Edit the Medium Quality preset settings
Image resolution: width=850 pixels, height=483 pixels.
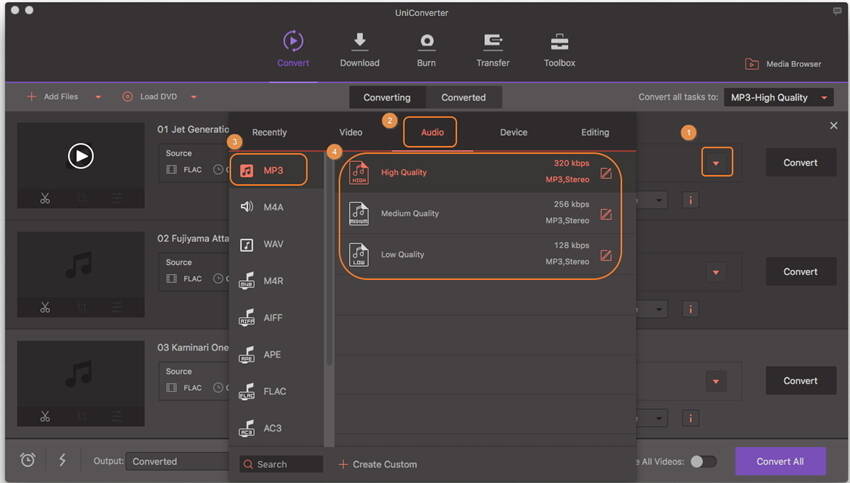[x=606, y=214]
